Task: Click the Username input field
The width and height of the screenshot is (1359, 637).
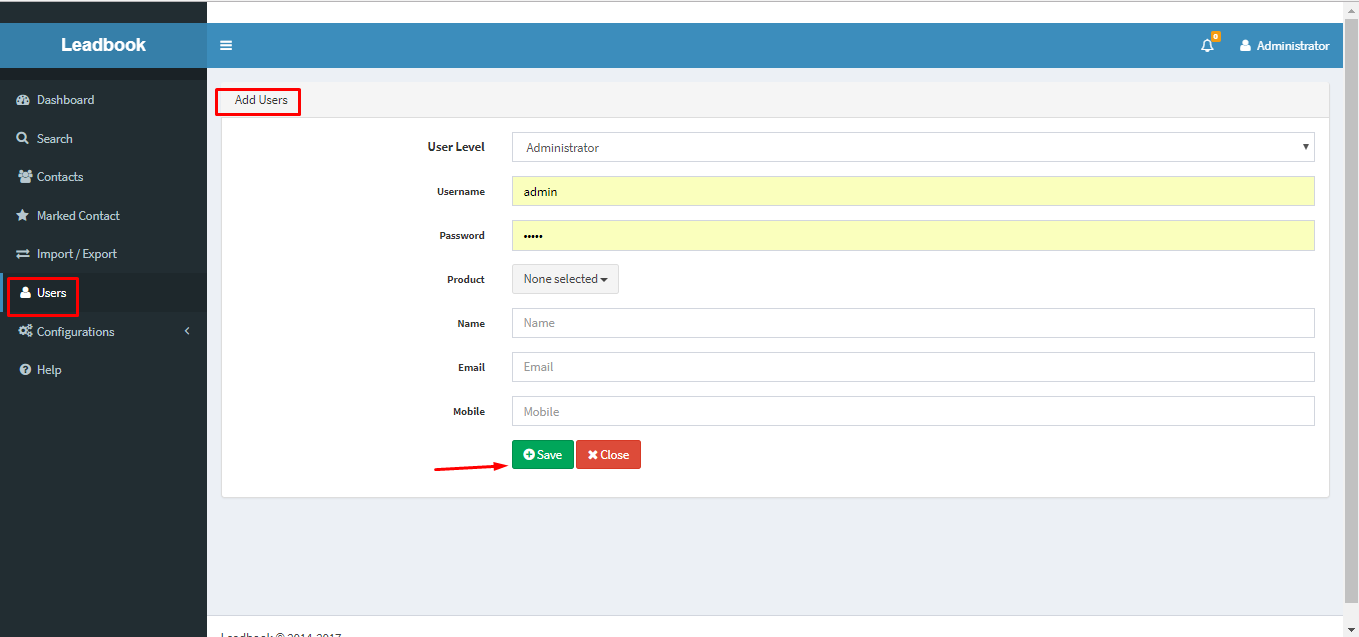Action: coord(913,191)
